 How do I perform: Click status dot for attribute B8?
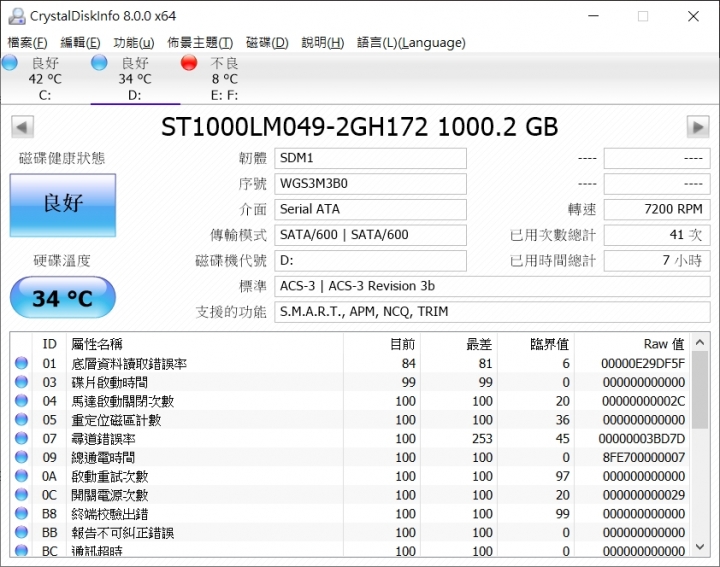[x=21, y=514]
